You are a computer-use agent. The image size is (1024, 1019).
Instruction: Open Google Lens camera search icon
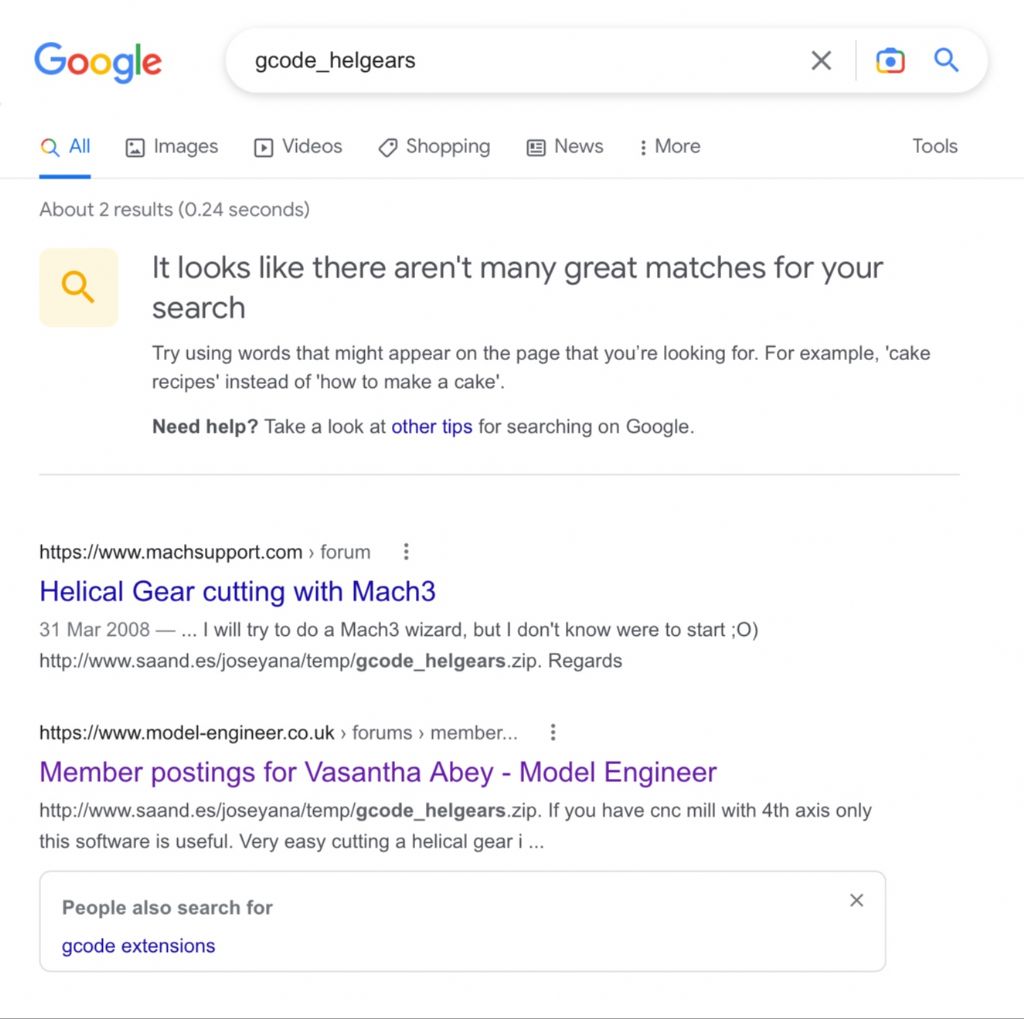[890, 61]
